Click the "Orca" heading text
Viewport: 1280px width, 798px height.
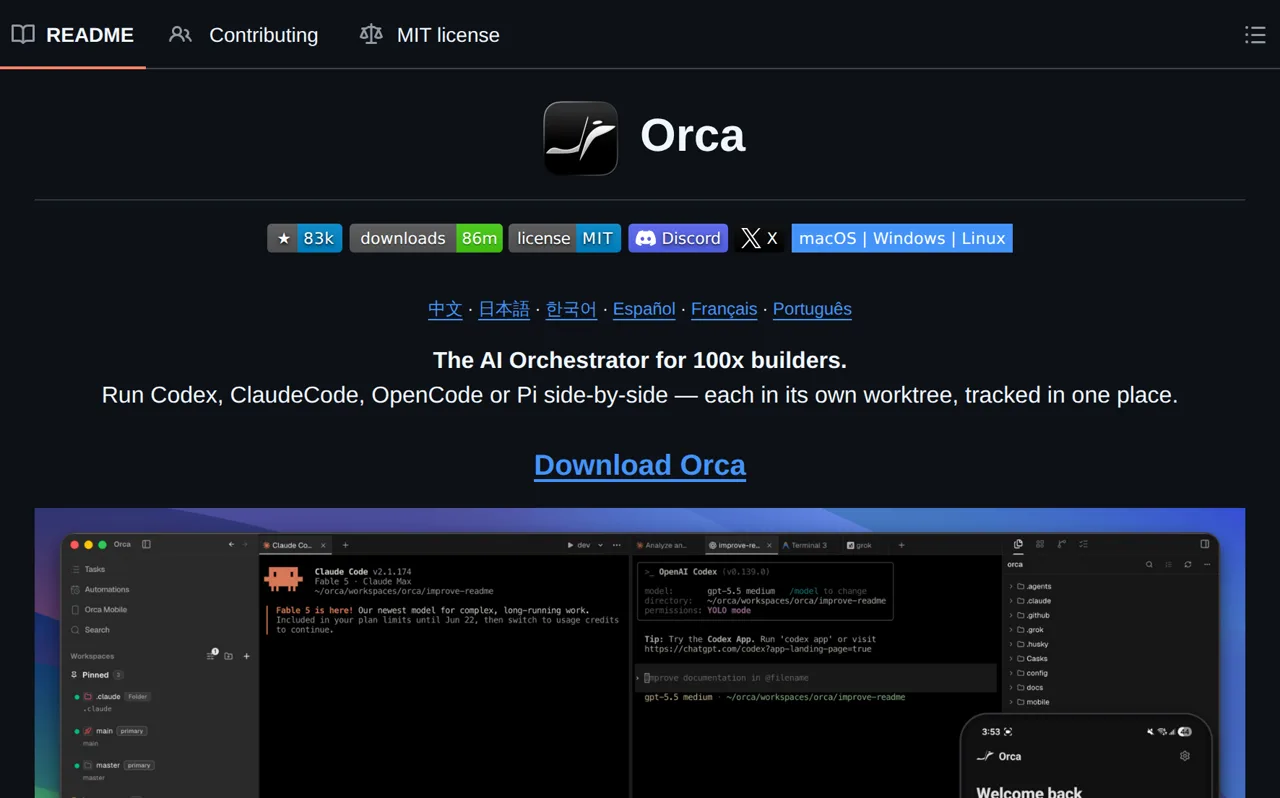click(x=693, y=136)
